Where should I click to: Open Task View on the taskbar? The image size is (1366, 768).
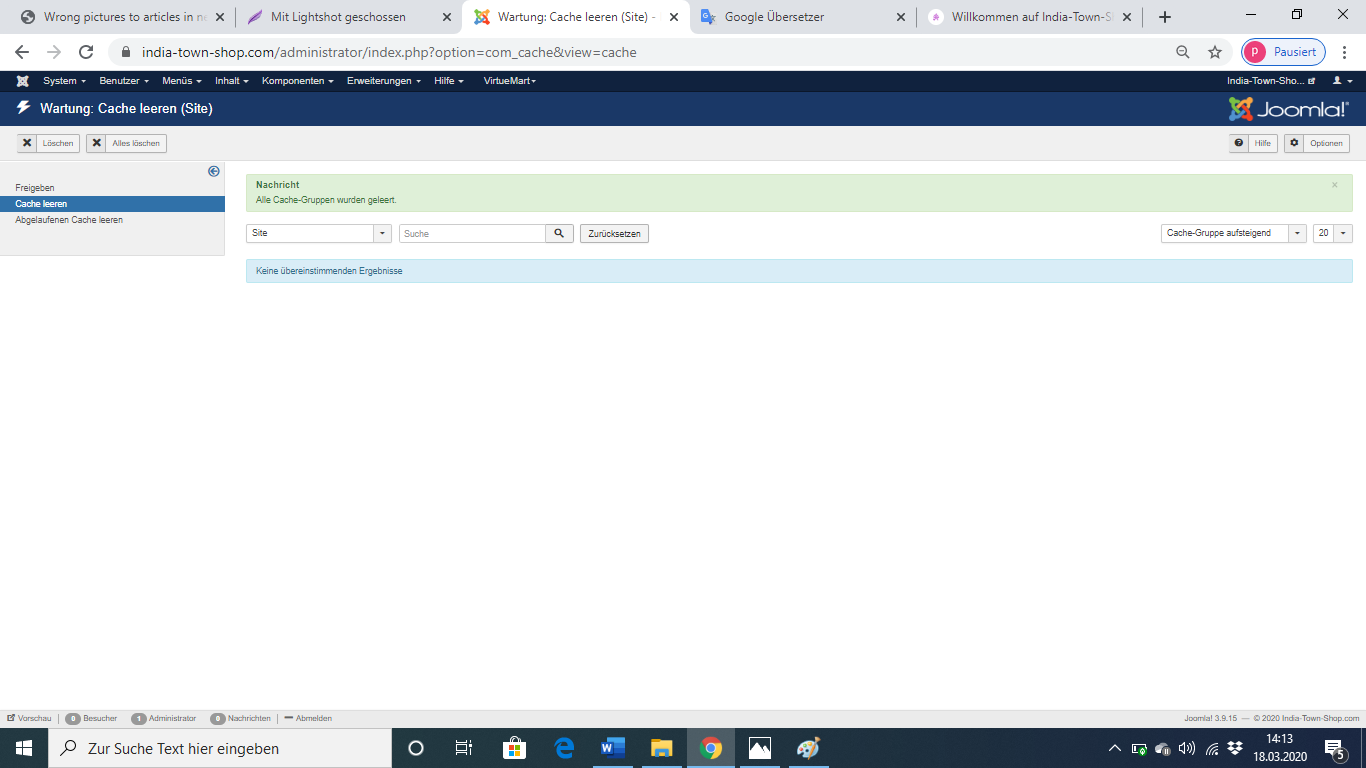click(464, 748)
